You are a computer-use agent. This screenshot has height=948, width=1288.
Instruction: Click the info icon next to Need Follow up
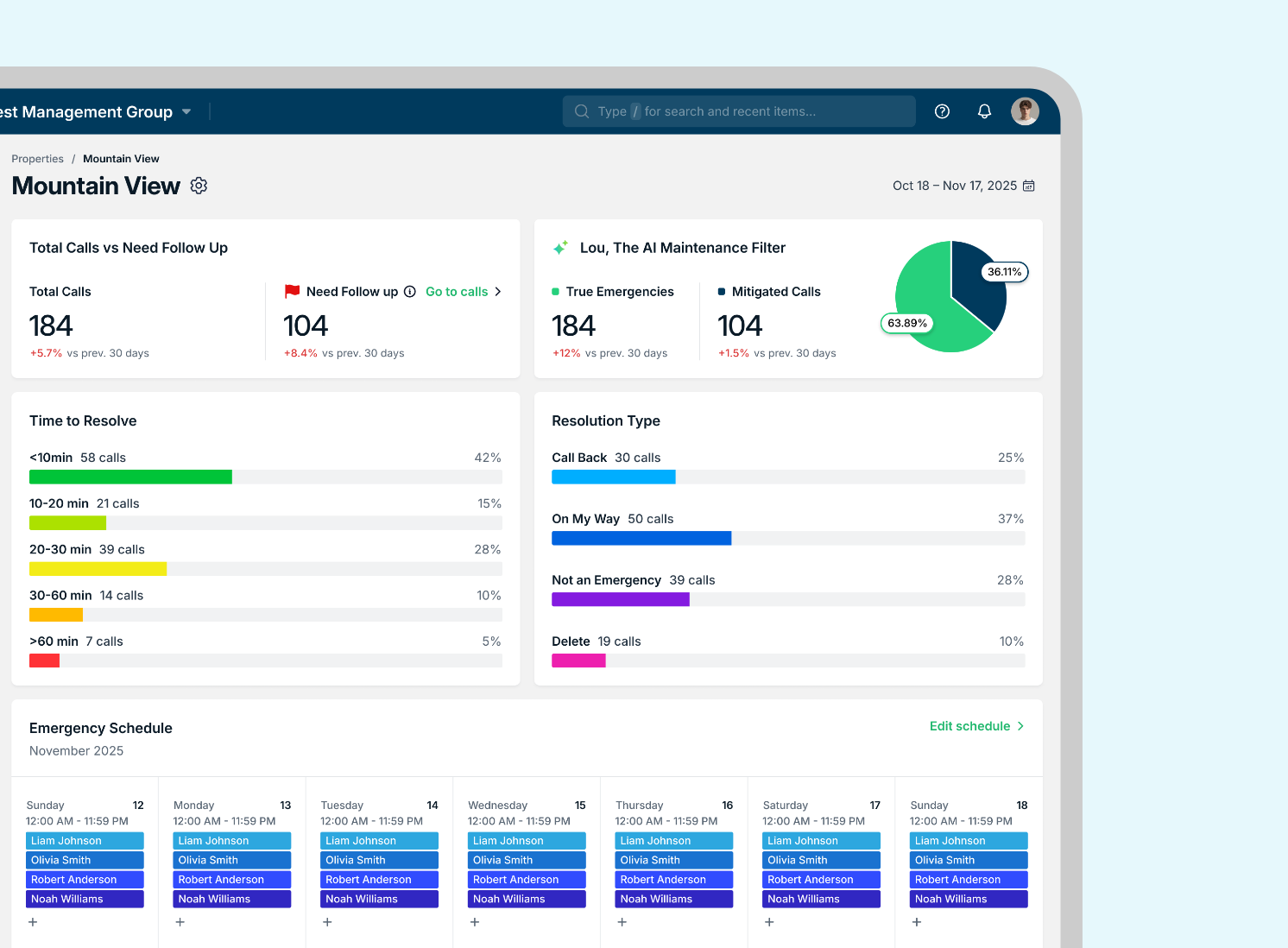click(x=410, y=292)
